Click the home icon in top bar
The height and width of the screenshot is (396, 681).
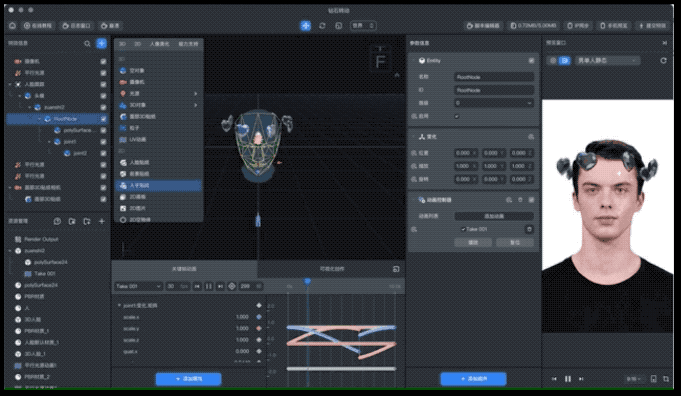tap(13, 26)
